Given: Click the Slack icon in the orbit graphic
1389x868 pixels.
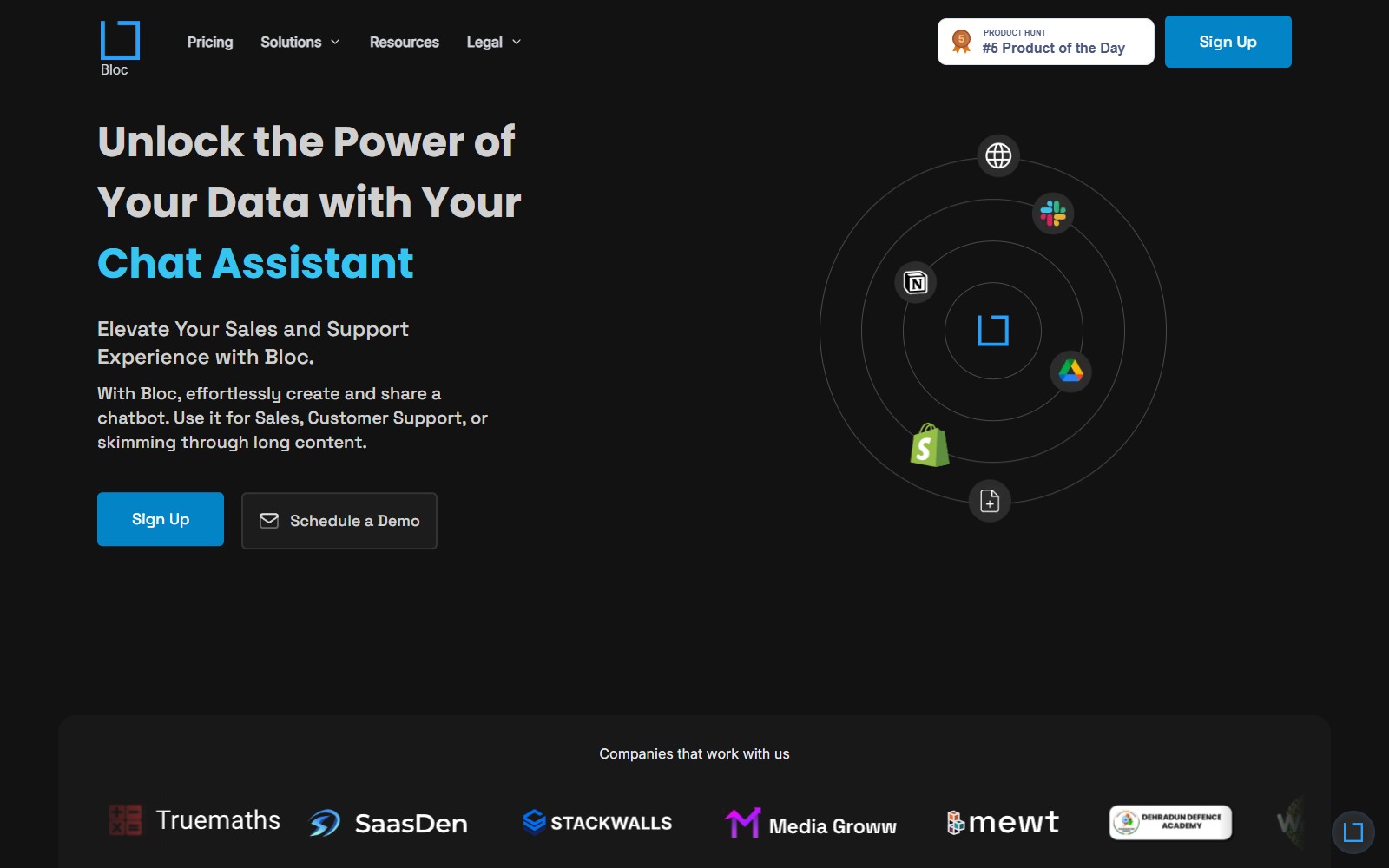Looking at the screenshot, I should [x=1053, y=214].
